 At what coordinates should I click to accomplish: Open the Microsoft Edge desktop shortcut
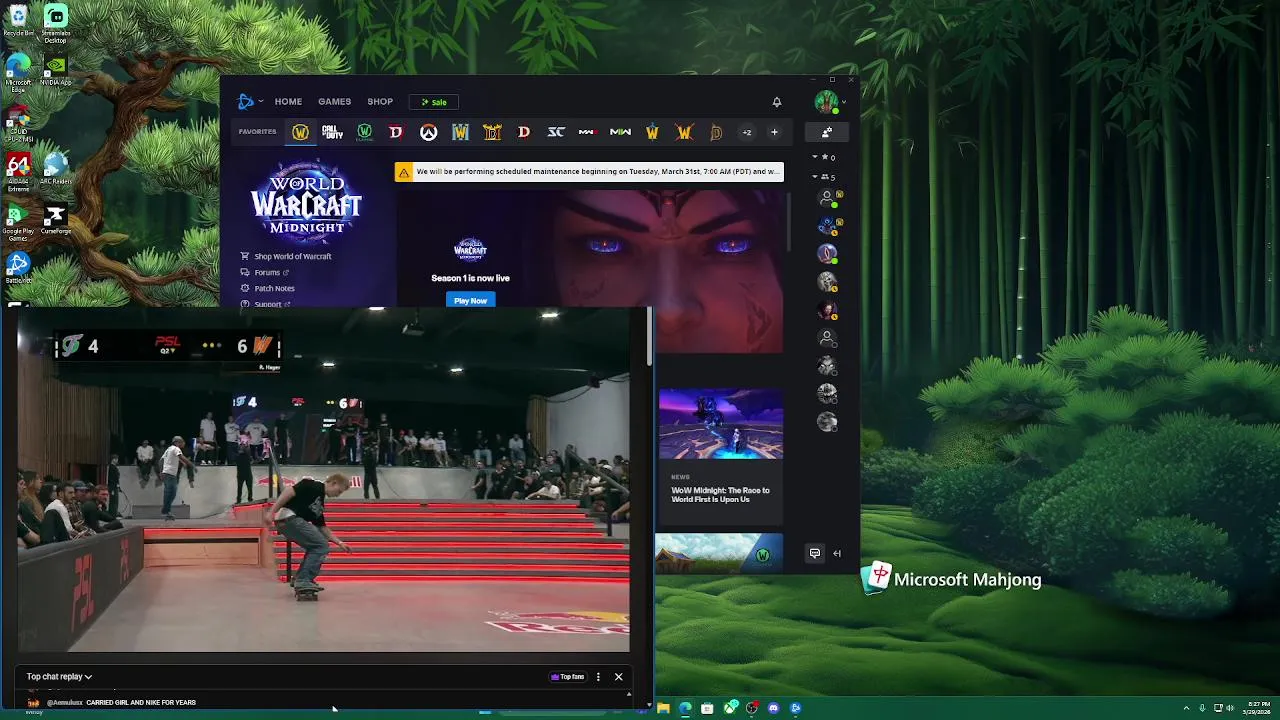pos(18,72)
